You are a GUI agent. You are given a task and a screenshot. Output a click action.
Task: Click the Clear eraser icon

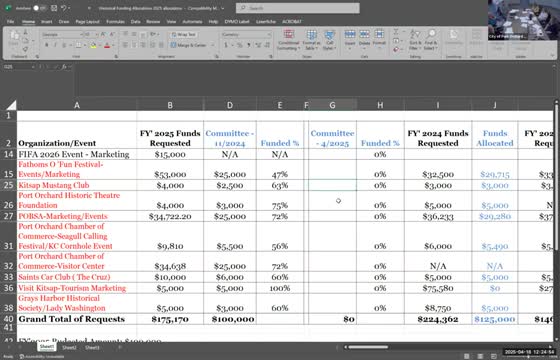pos(396,49)
